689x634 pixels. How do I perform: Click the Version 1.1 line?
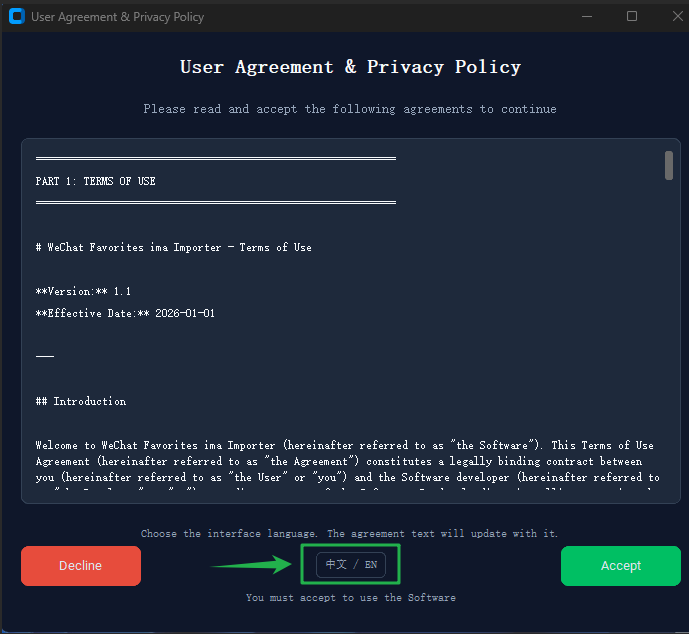click(83, 291)
